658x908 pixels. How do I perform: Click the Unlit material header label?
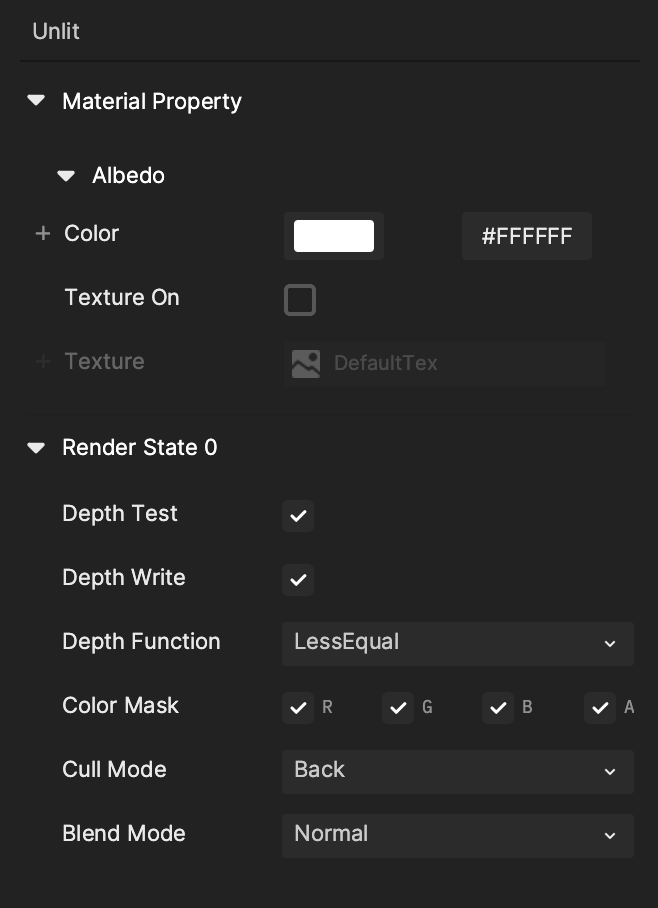point(56,31)
